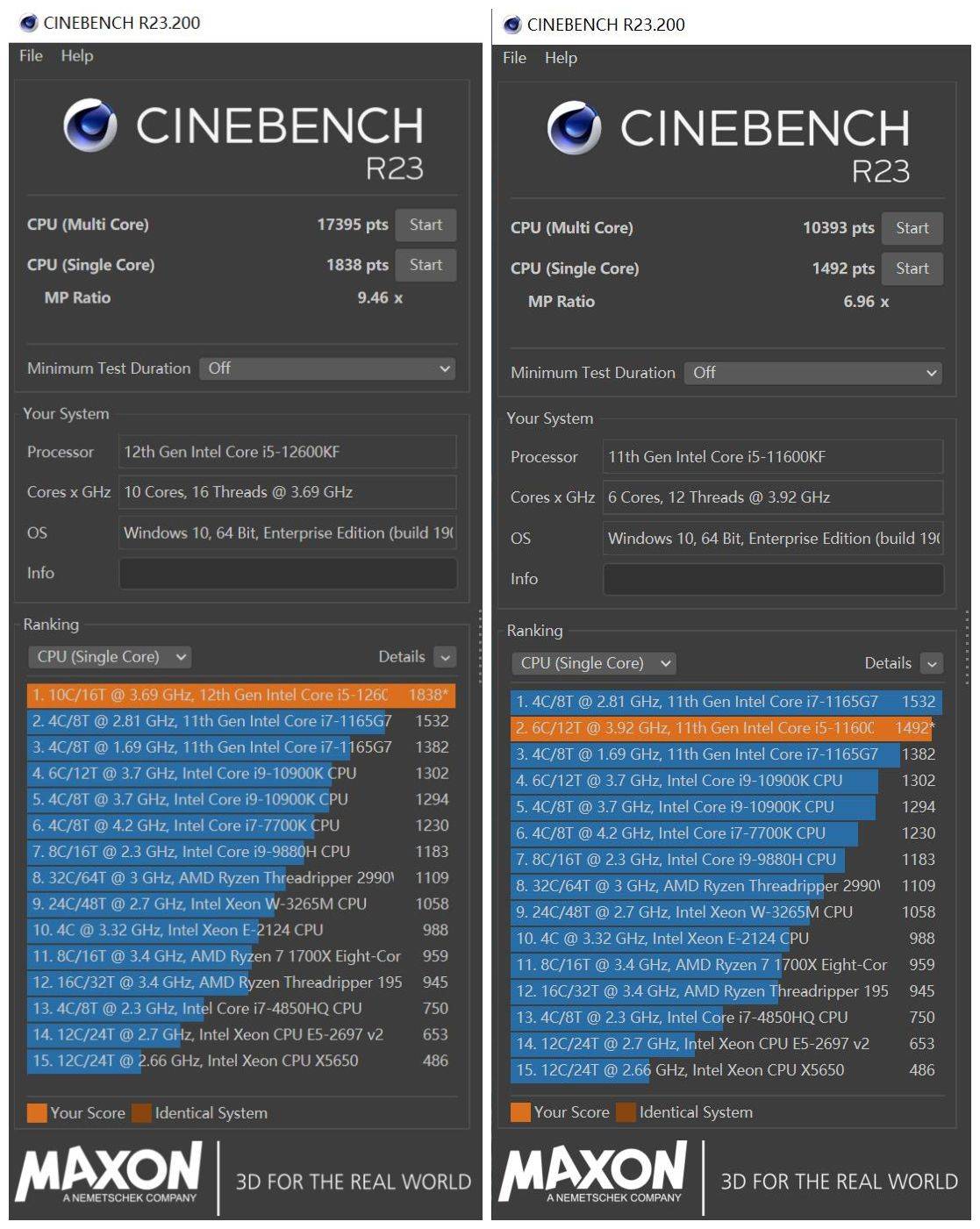Start the Single Core test in the left window

pyautogui.click(x=426, y=265)
